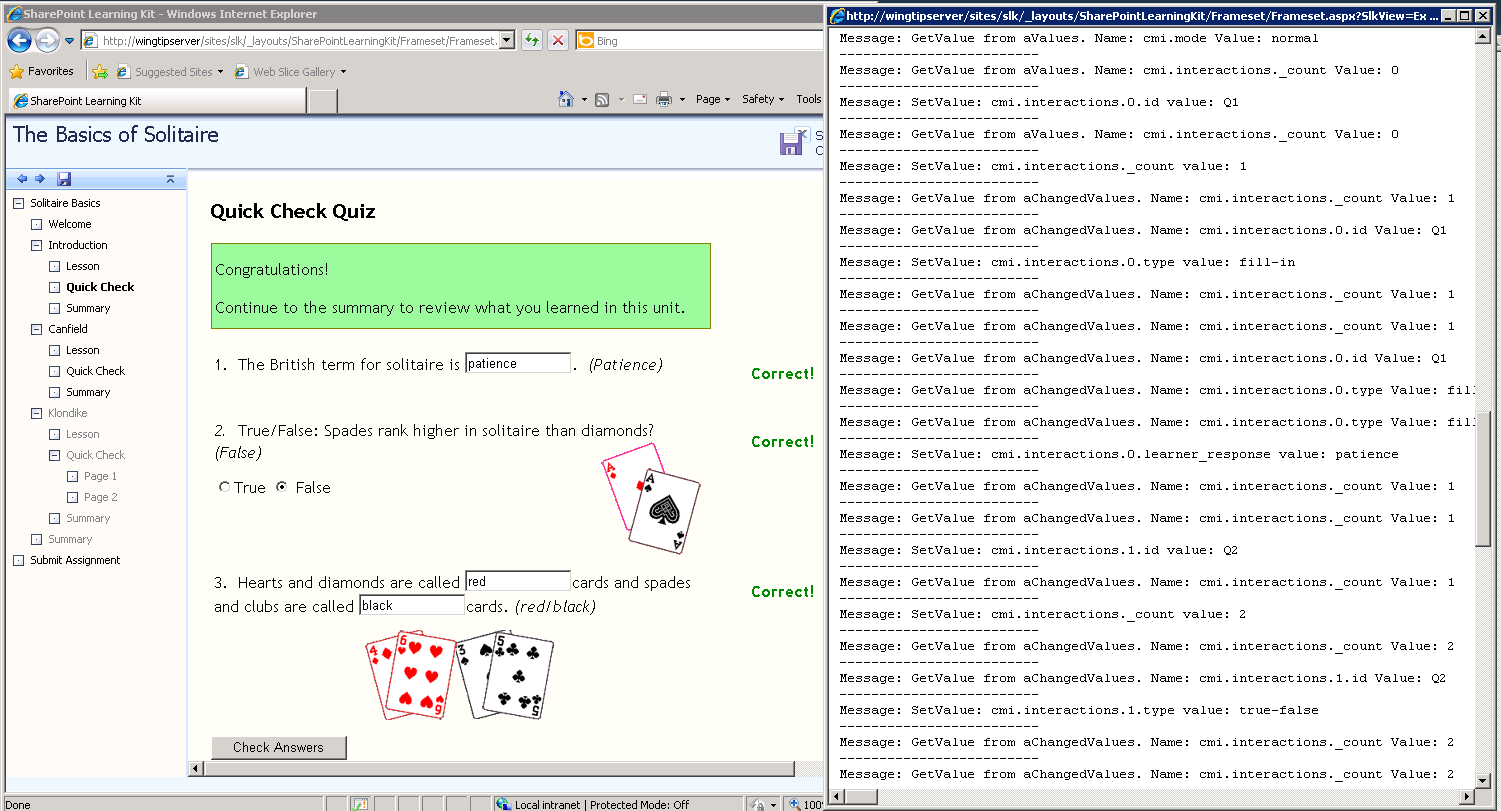
Task: Click the log line 'cmi.interactions.1.type value: true-false'
Action: tap(1079, 710)
